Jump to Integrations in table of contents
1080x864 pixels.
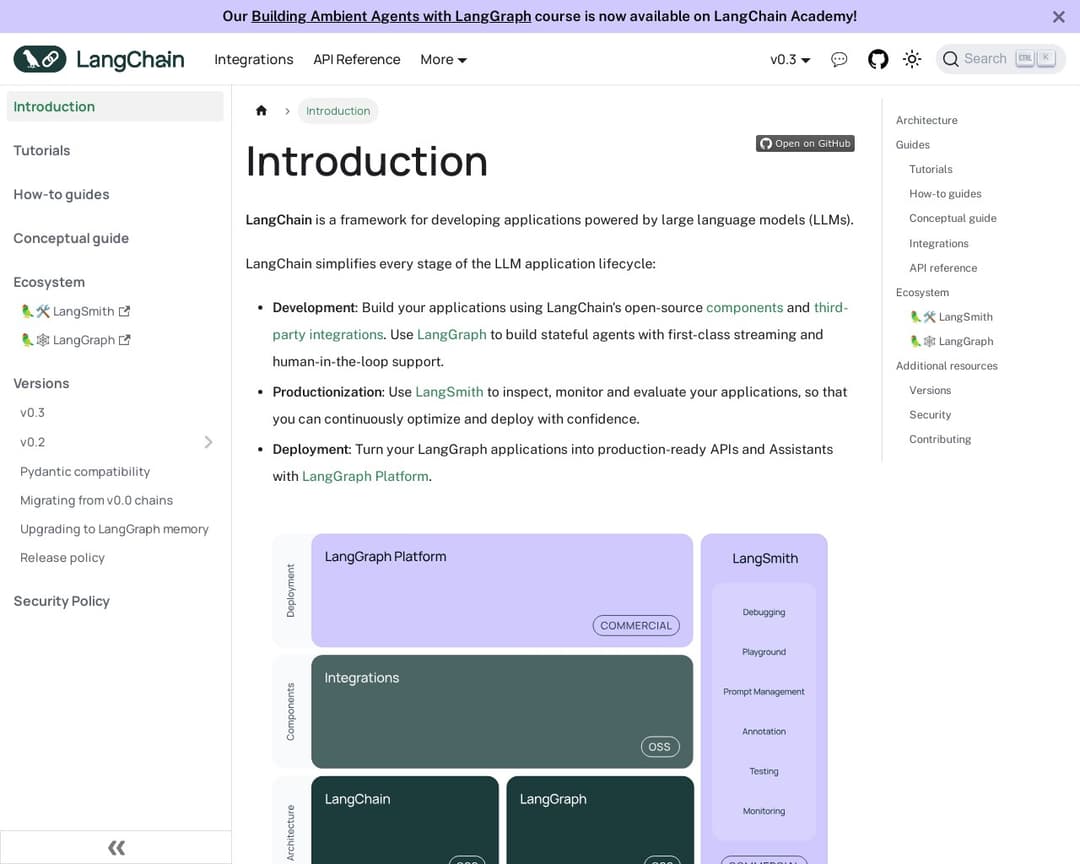click(x=939, y=243)
